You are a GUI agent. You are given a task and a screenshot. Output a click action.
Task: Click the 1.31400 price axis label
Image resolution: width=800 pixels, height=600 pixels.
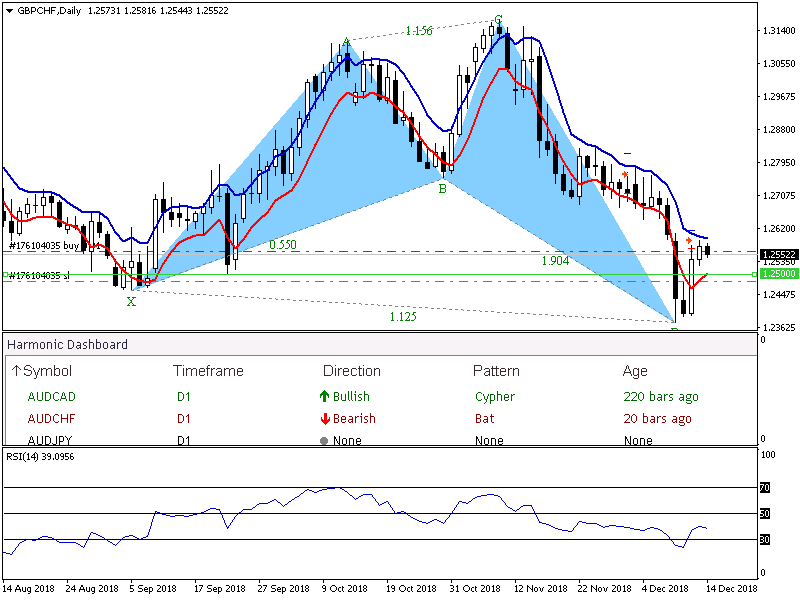(779, 31)
